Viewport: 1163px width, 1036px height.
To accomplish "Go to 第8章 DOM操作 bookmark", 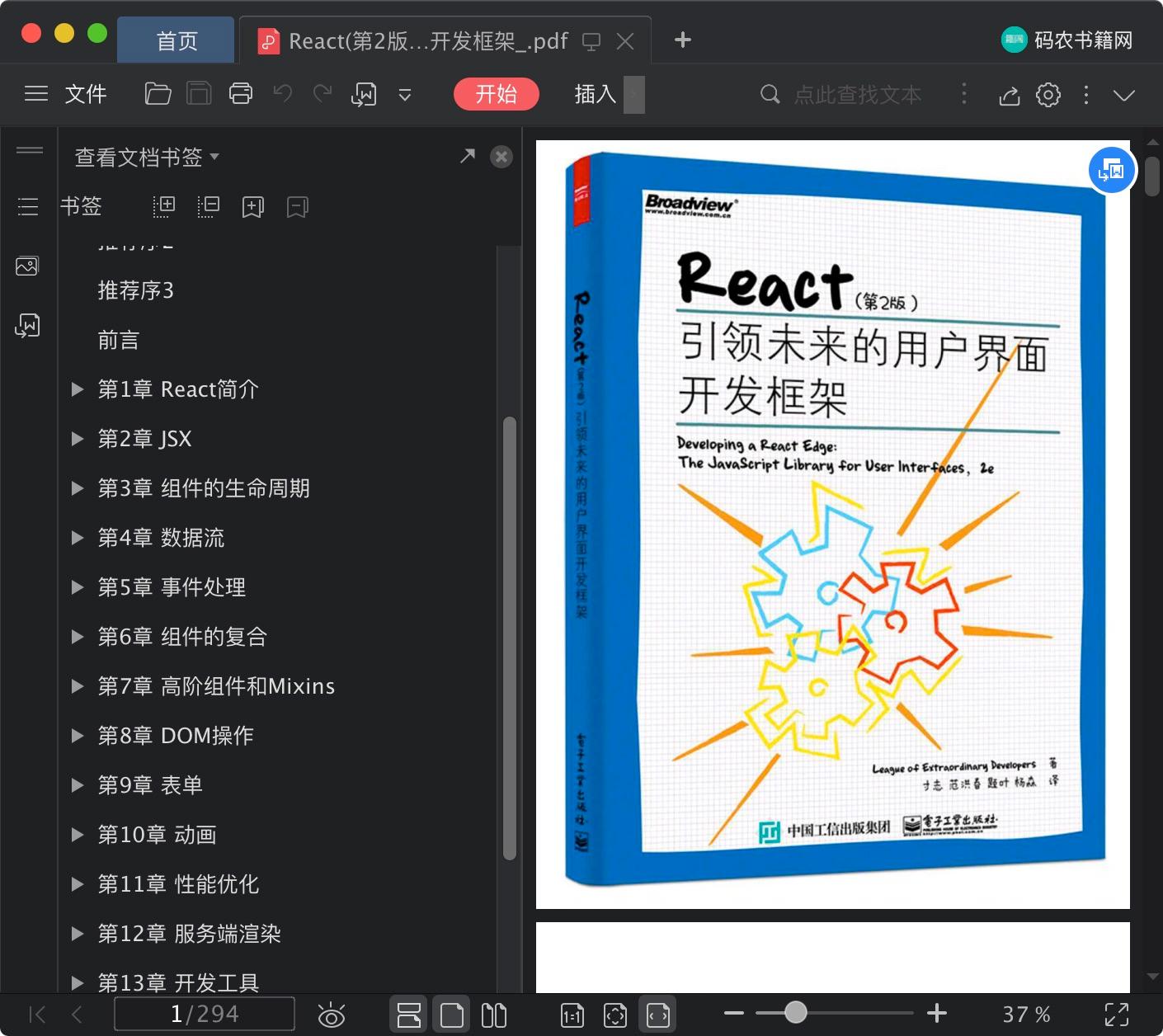I will tap(176, 736).
